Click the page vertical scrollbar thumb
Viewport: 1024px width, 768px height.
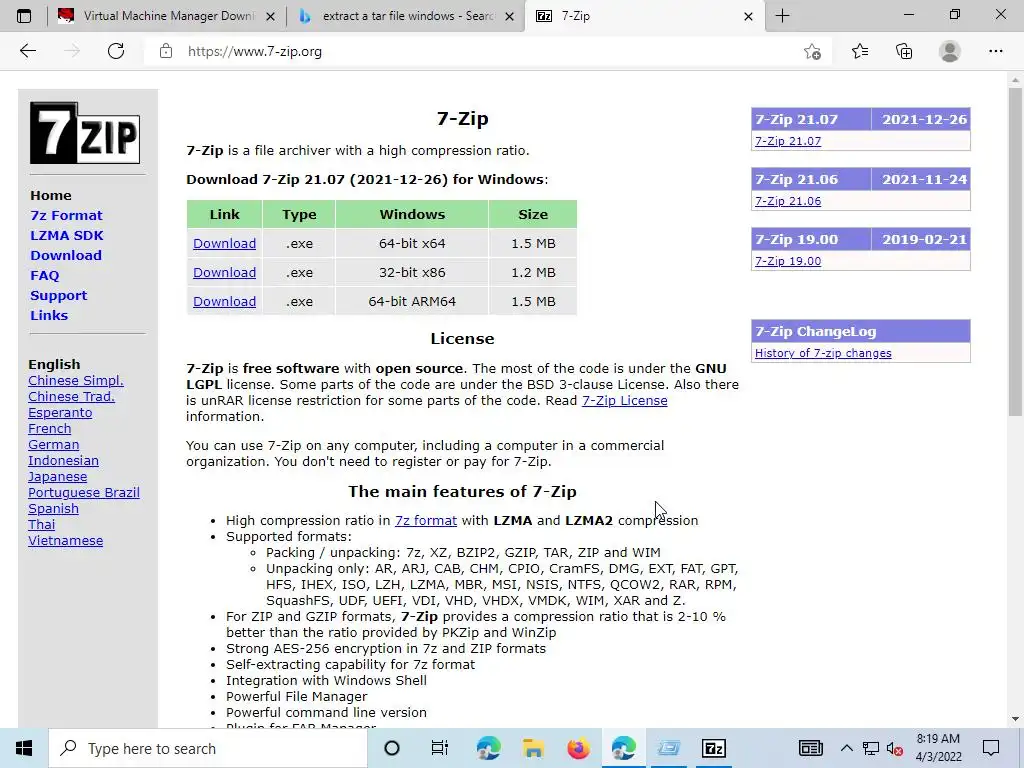(x=1015, y=251)
